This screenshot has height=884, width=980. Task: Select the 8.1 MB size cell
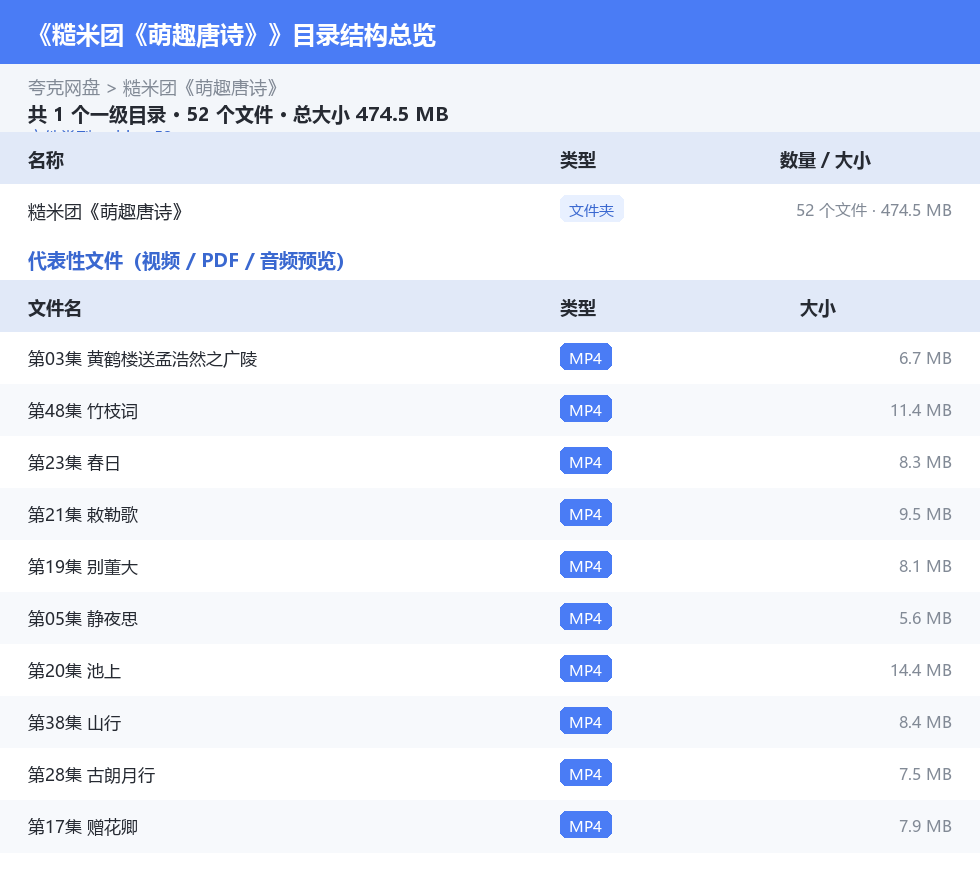click(x=925, y=566)
